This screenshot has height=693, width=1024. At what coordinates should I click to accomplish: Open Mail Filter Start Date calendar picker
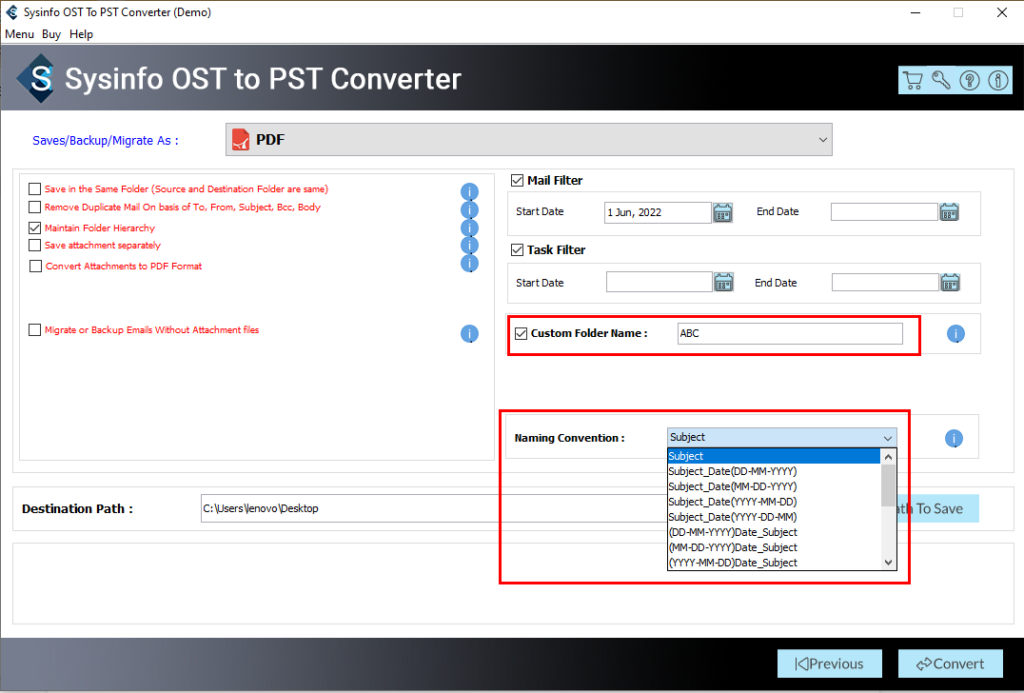coord(723,212)
